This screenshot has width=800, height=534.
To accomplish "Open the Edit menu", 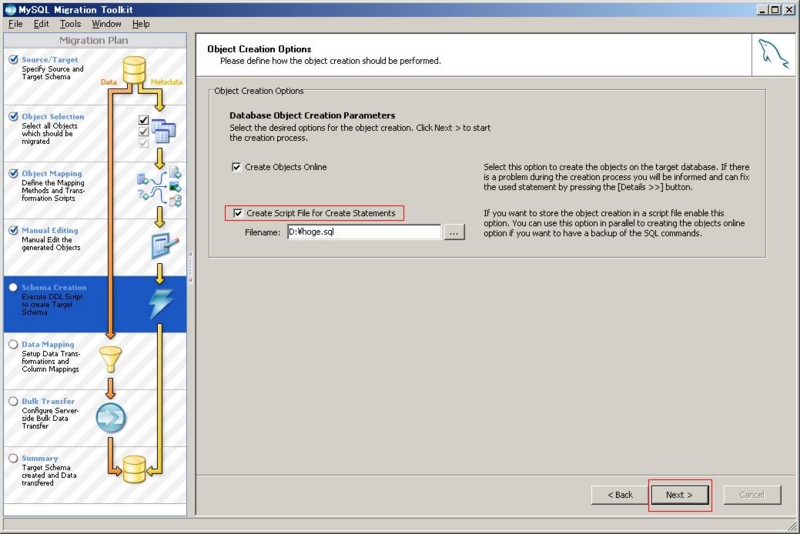I will 41,24.
